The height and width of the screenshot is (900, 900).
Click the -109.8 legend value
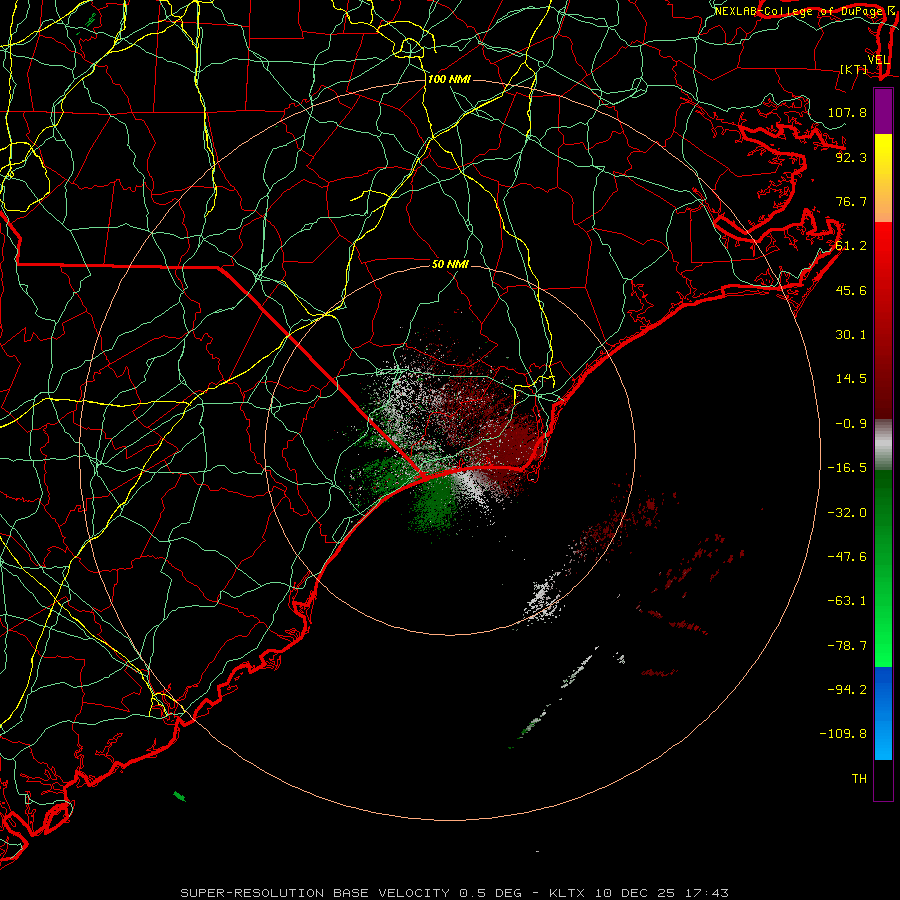[x=843, y=734]
